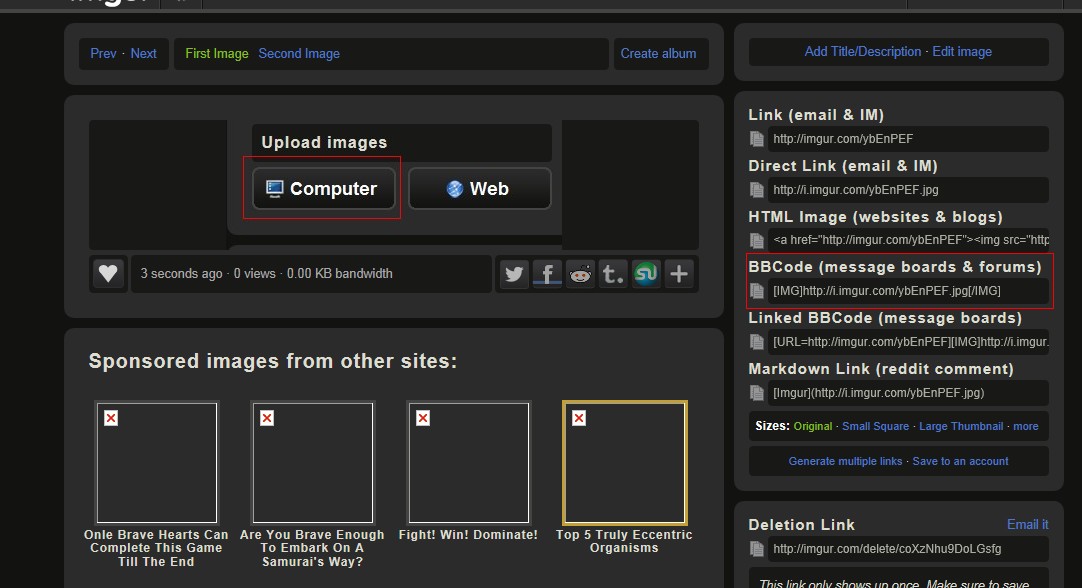1082x588 pixels.
Task: Select the Small Square size
Action: (875, 426)
